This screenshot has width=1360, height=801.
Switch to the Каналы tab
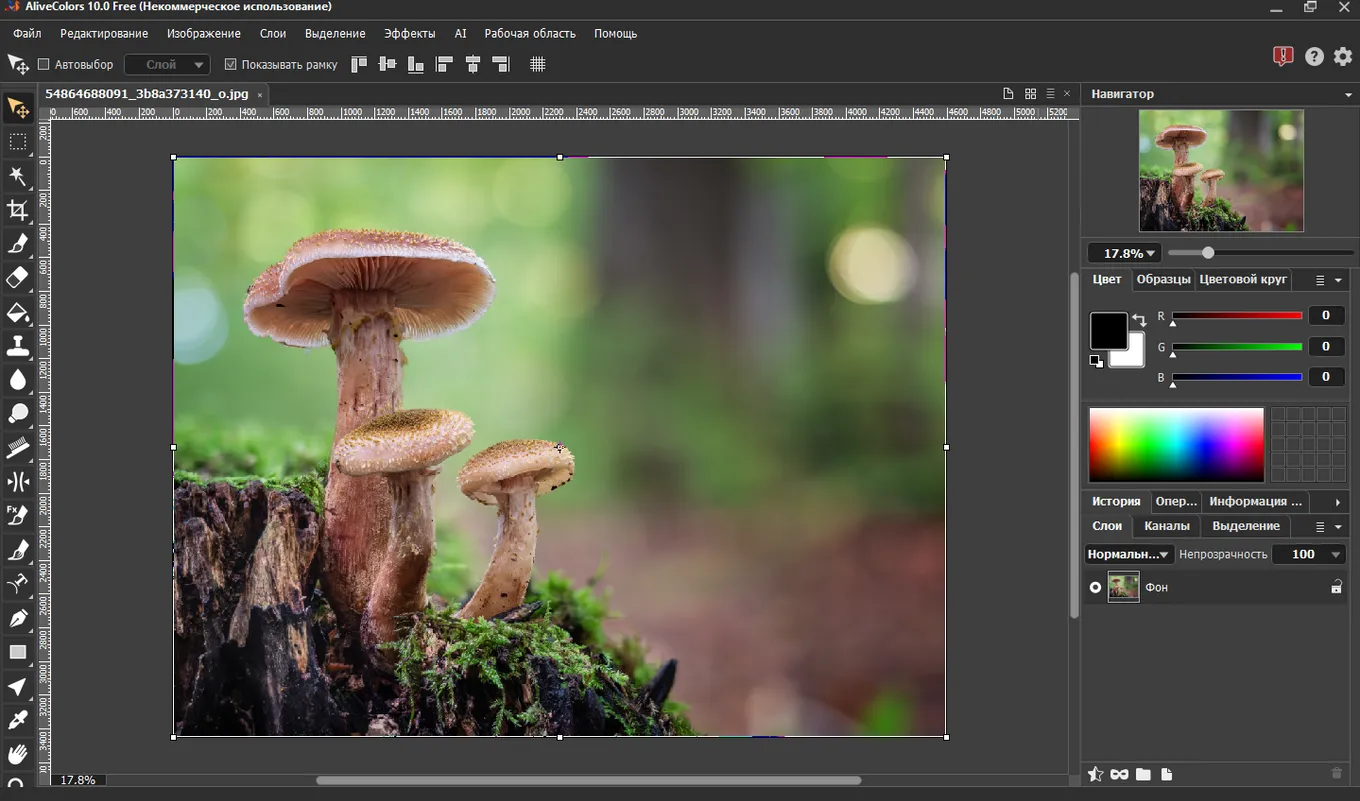[x=1166, y=526]
